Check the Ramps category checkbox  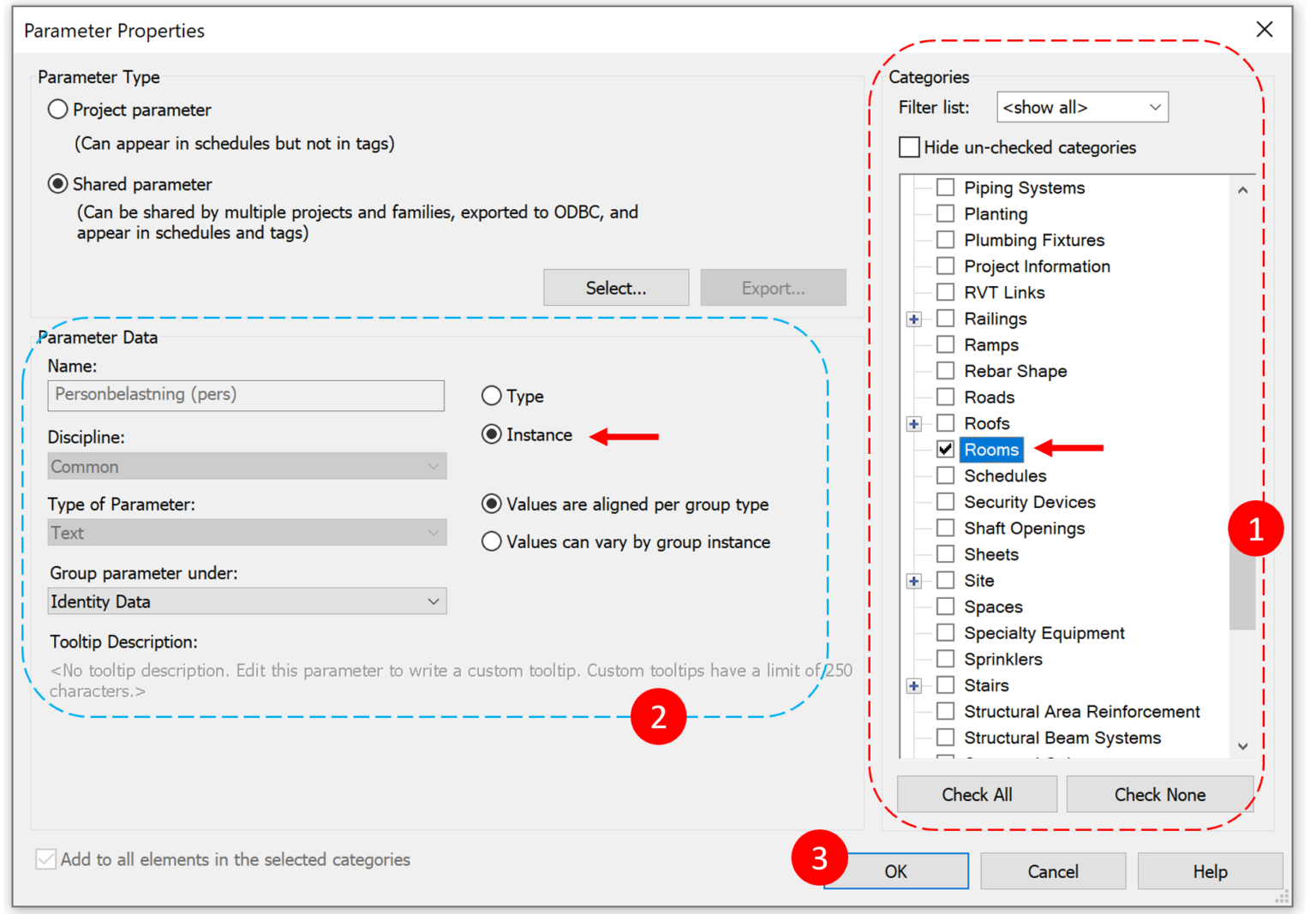click(x=945, y=344)
